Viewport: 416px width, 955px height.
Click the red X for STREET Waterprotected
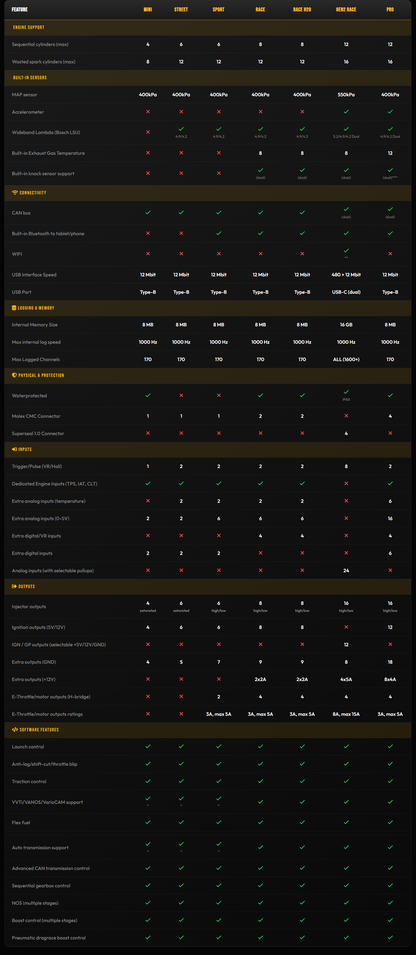click(181, 395)
